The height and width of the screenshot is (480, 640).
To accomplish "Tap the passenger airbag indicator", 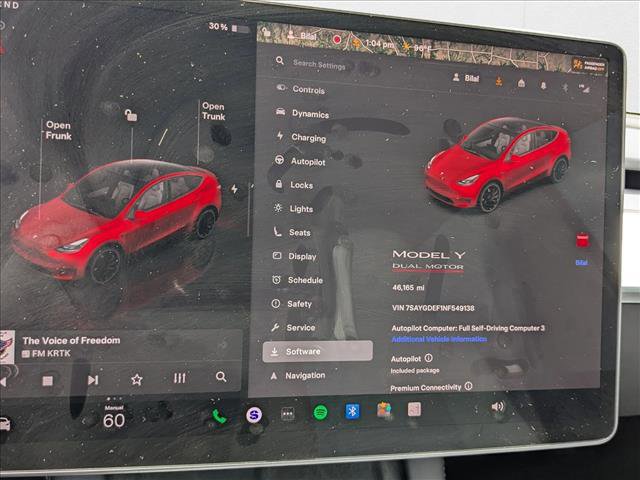I will pos(589,64).
